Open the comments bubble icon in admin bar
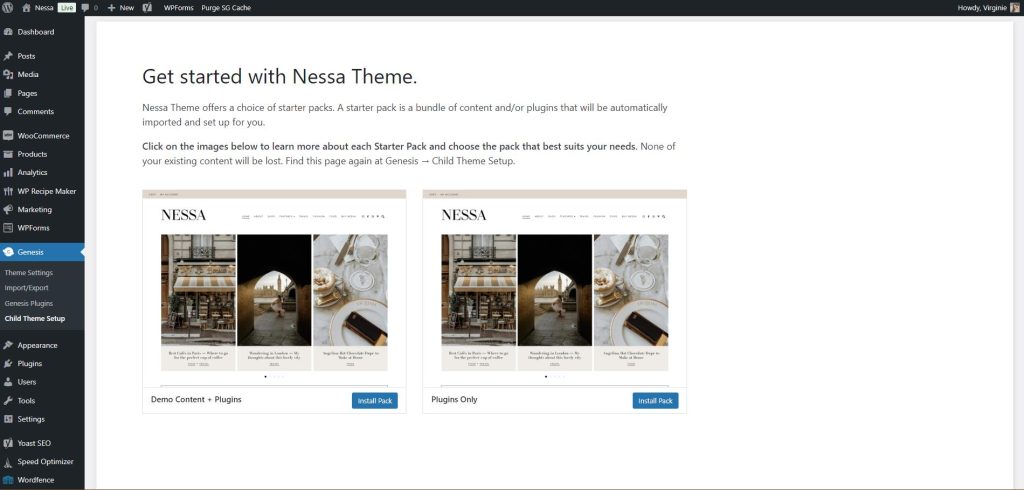The height and width of the screenshot is (490, 1024). click(x=85, y=8)
